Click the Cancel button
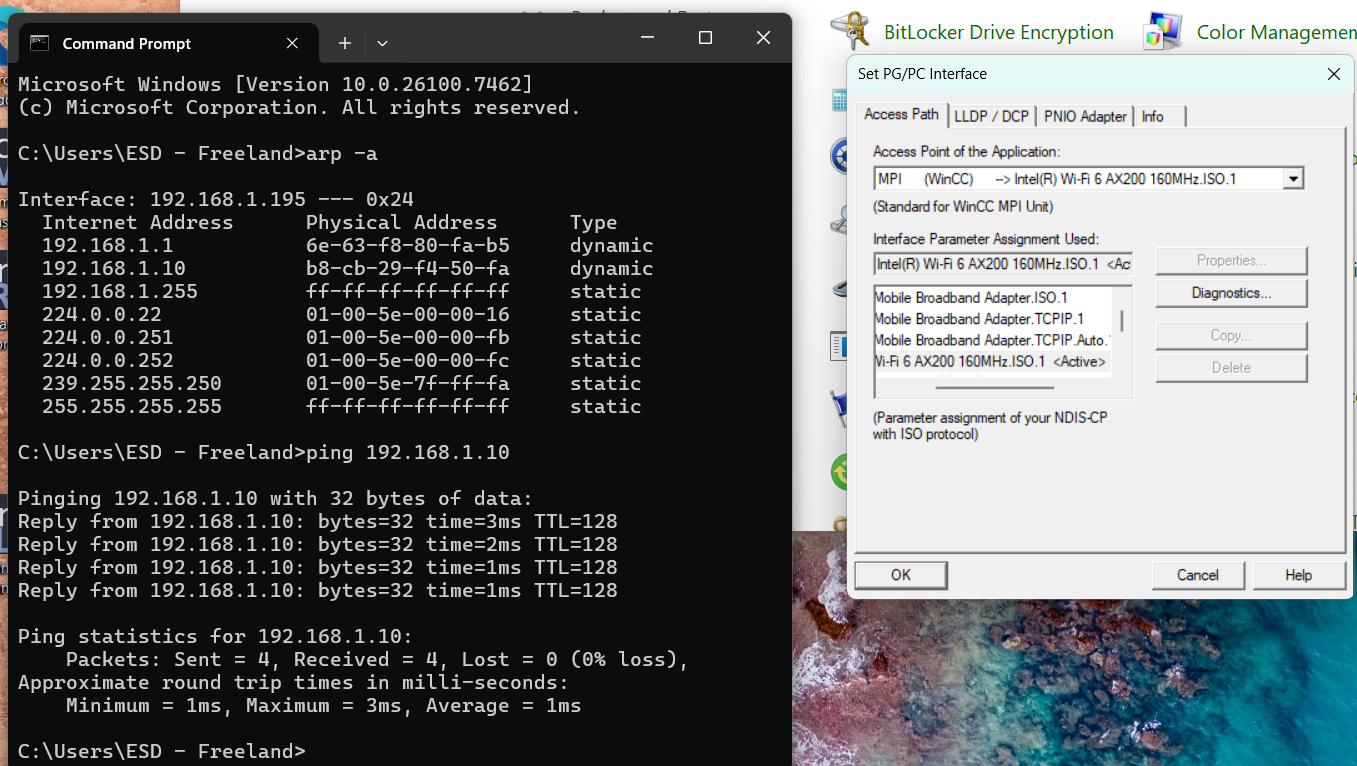The height and width of the screenshot is (766, 1357). (1197, 575)
